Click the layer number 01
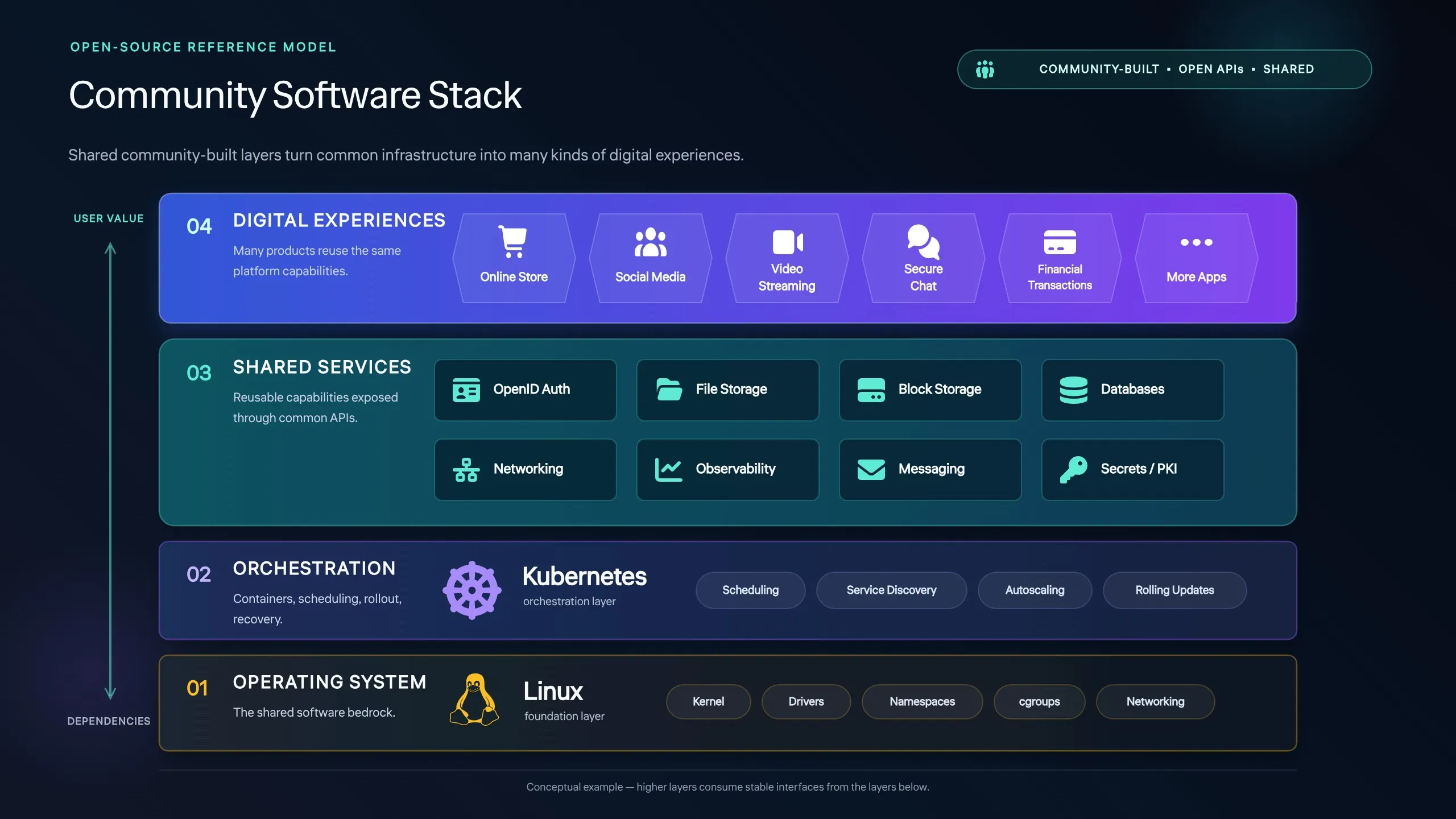Image resolution: width=1456 pixels, height=819 pixels. coord(197,689)
